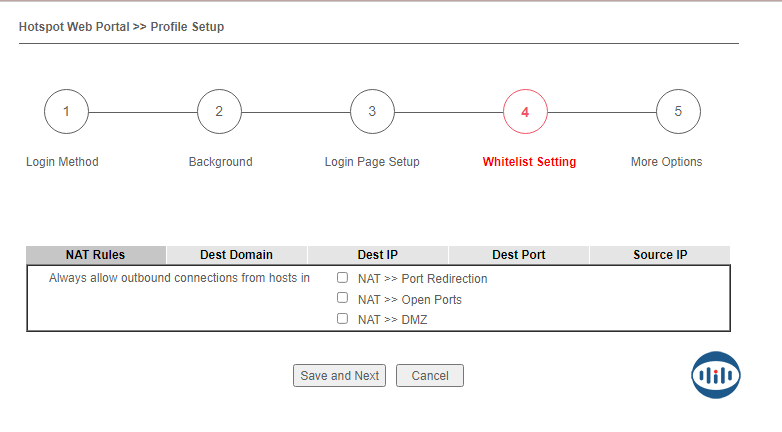Screen dimensions: 782x432
Task: Show the Dest Port tab
Action: pyautogui.click(x=519, y=255)
